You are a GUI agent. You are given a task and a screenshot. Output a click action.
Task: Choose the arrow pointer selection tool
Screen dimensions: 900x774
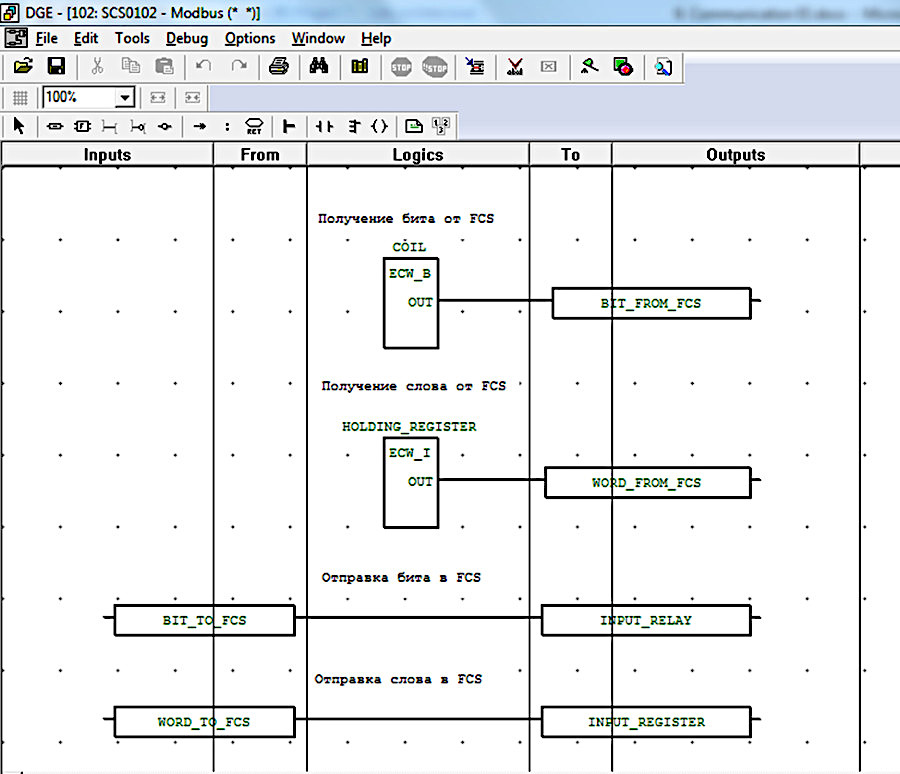(x=19, y=126)
